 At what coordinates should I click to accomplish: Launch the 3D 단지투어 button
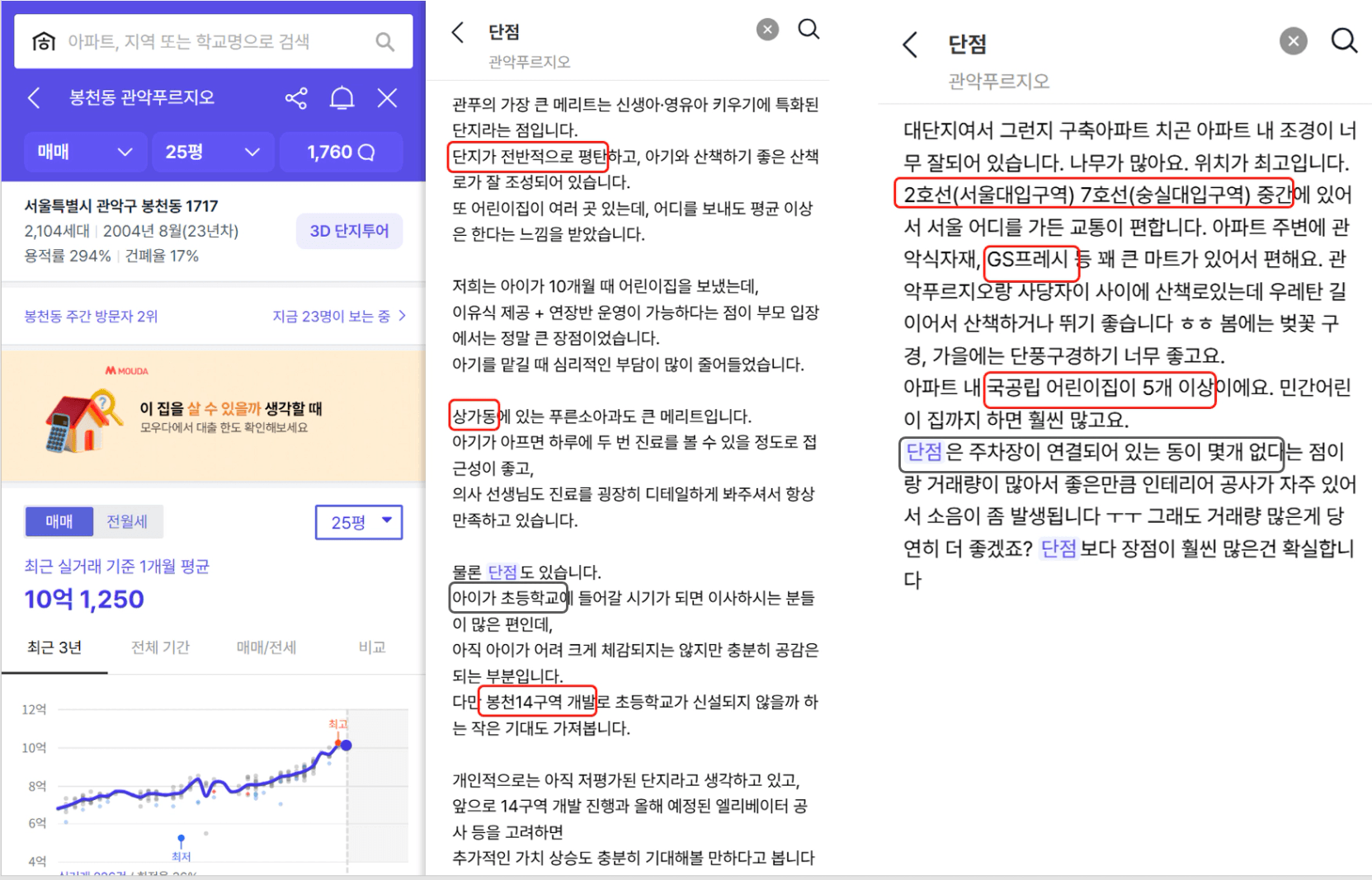(349, 231)
